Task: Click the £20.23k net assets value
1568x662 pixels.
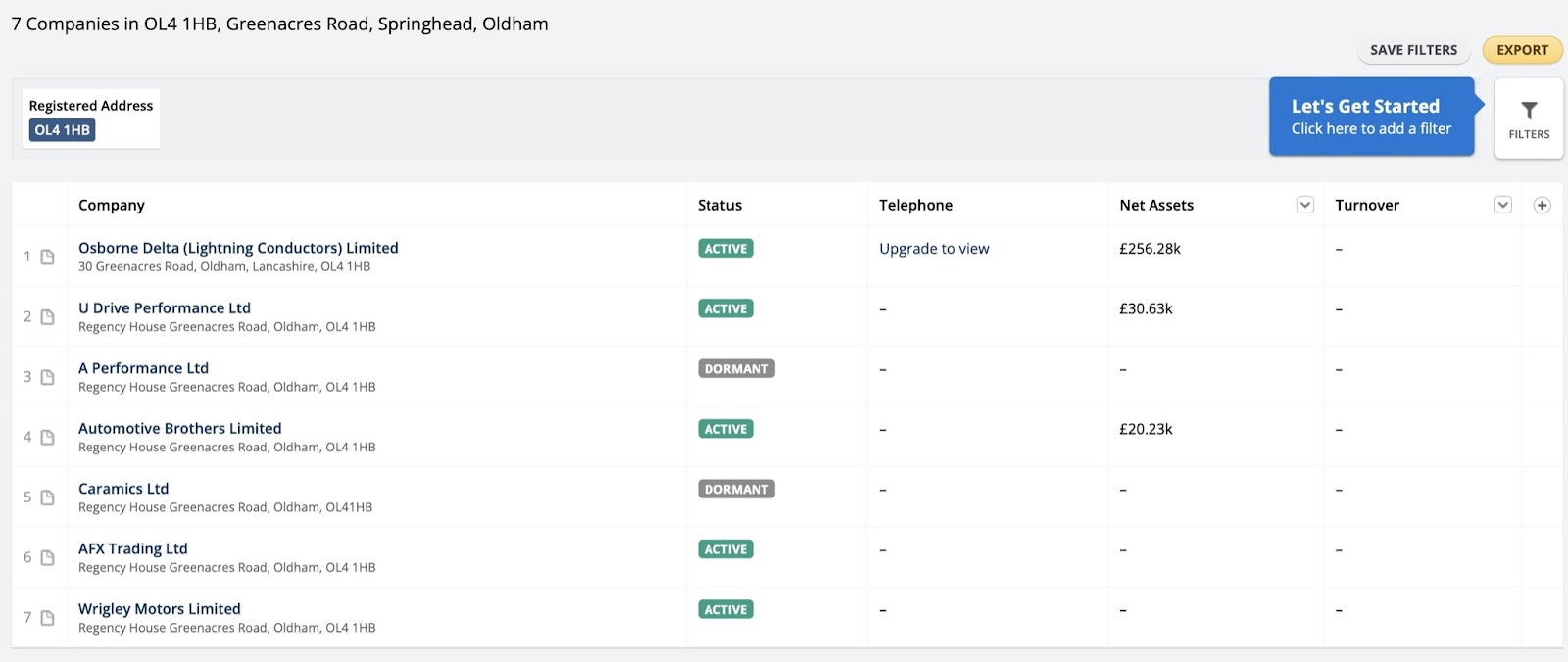Action: [x=1146, y=429]
